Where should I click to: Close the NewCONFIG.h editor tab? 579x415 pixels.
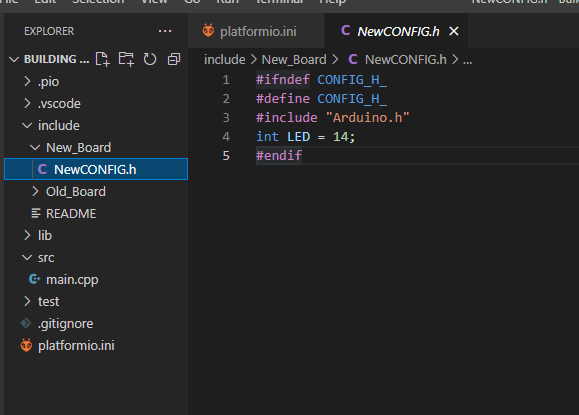[x=454, y=31]
